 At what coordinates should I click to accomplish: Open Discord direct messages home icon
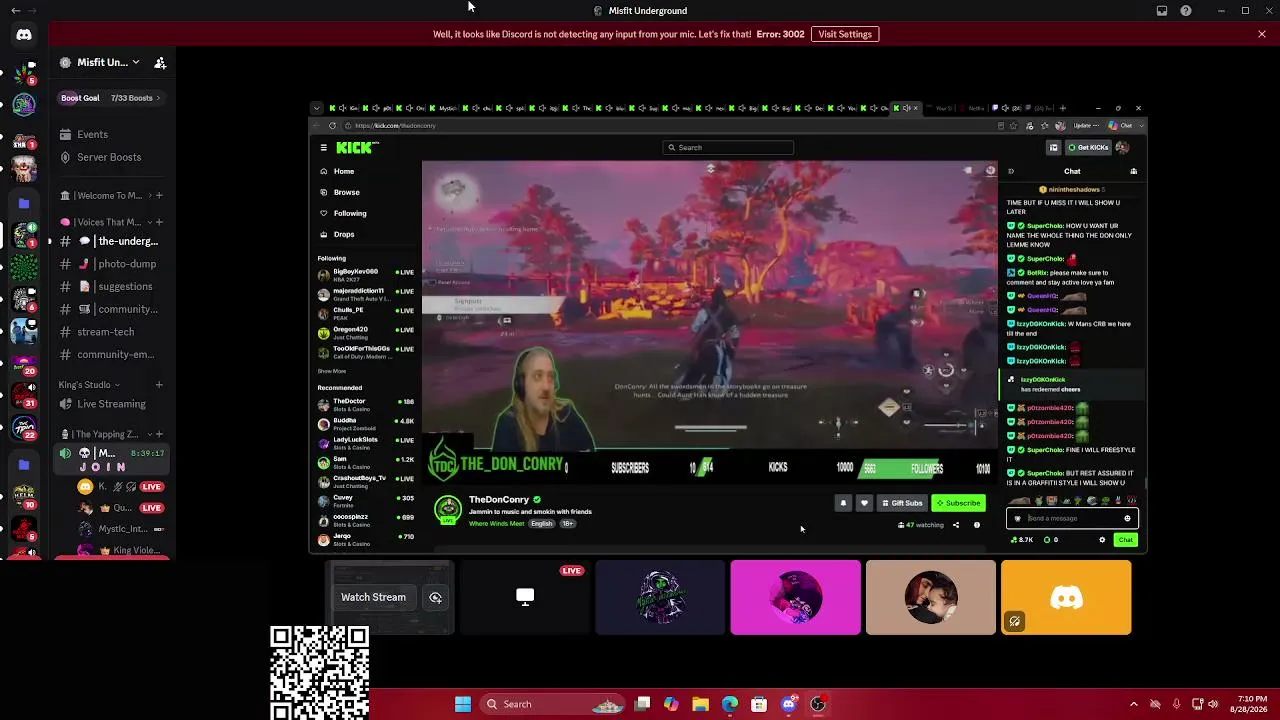tap(24, 35)
